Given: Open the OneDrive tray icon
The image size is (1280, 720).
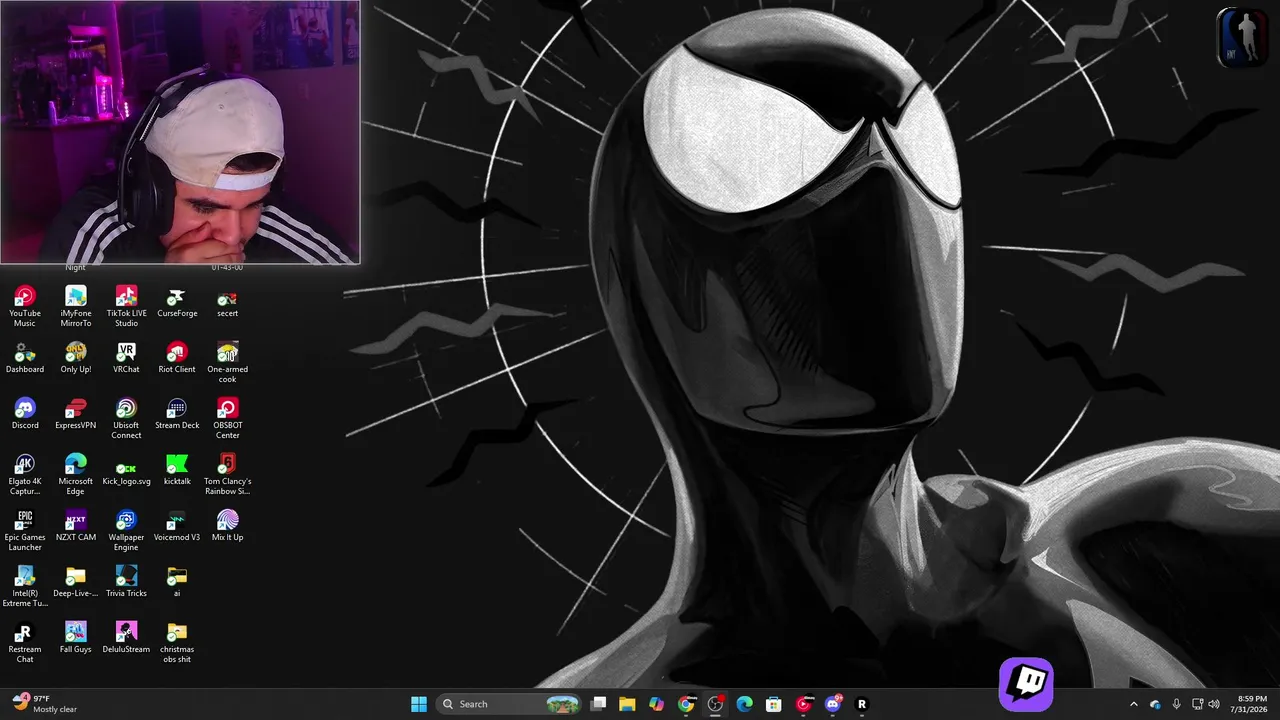Looking at the screenshot, I should click(x=1155, y=704).
